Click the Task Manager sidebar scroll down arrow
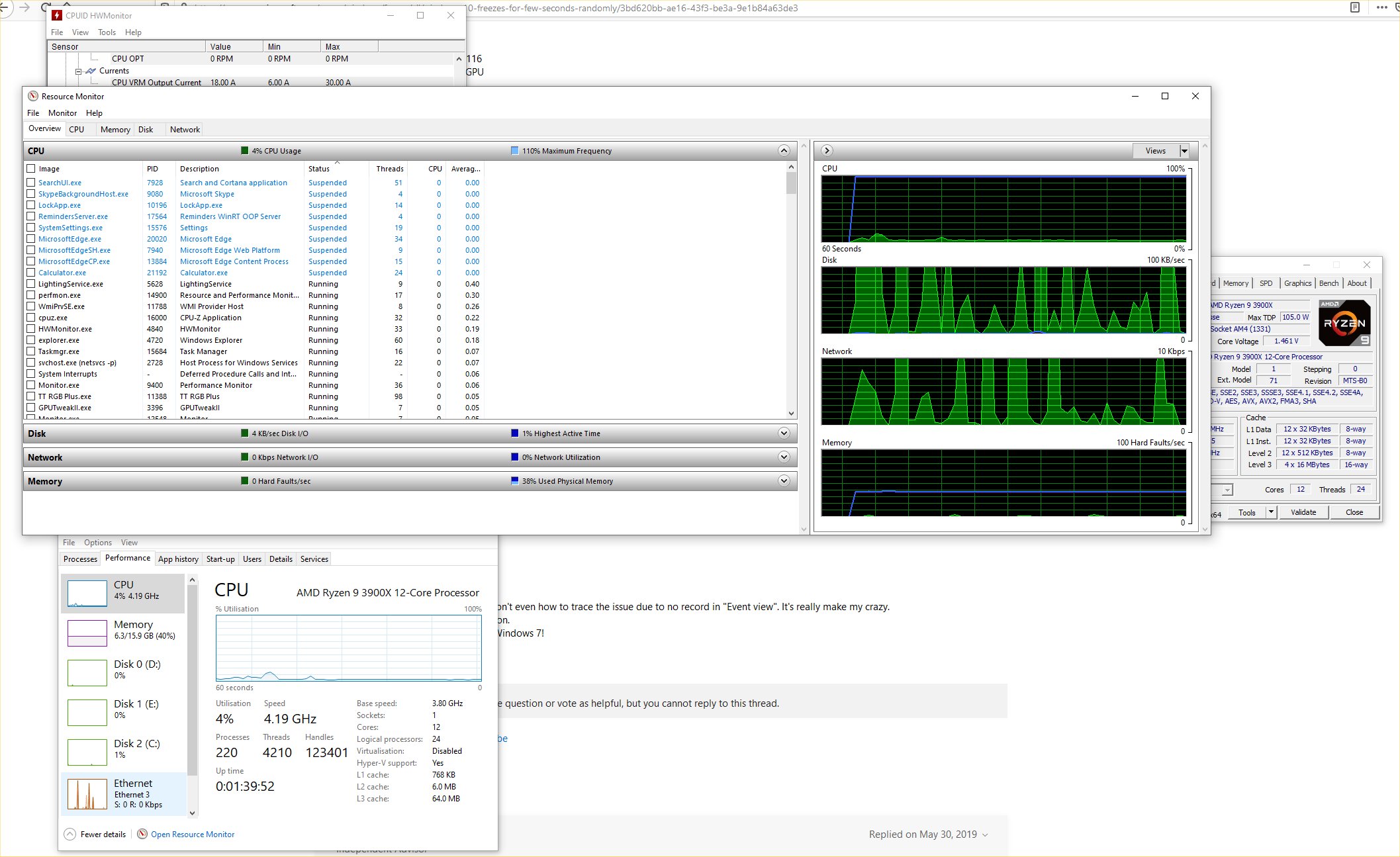 tap(193, 813)
